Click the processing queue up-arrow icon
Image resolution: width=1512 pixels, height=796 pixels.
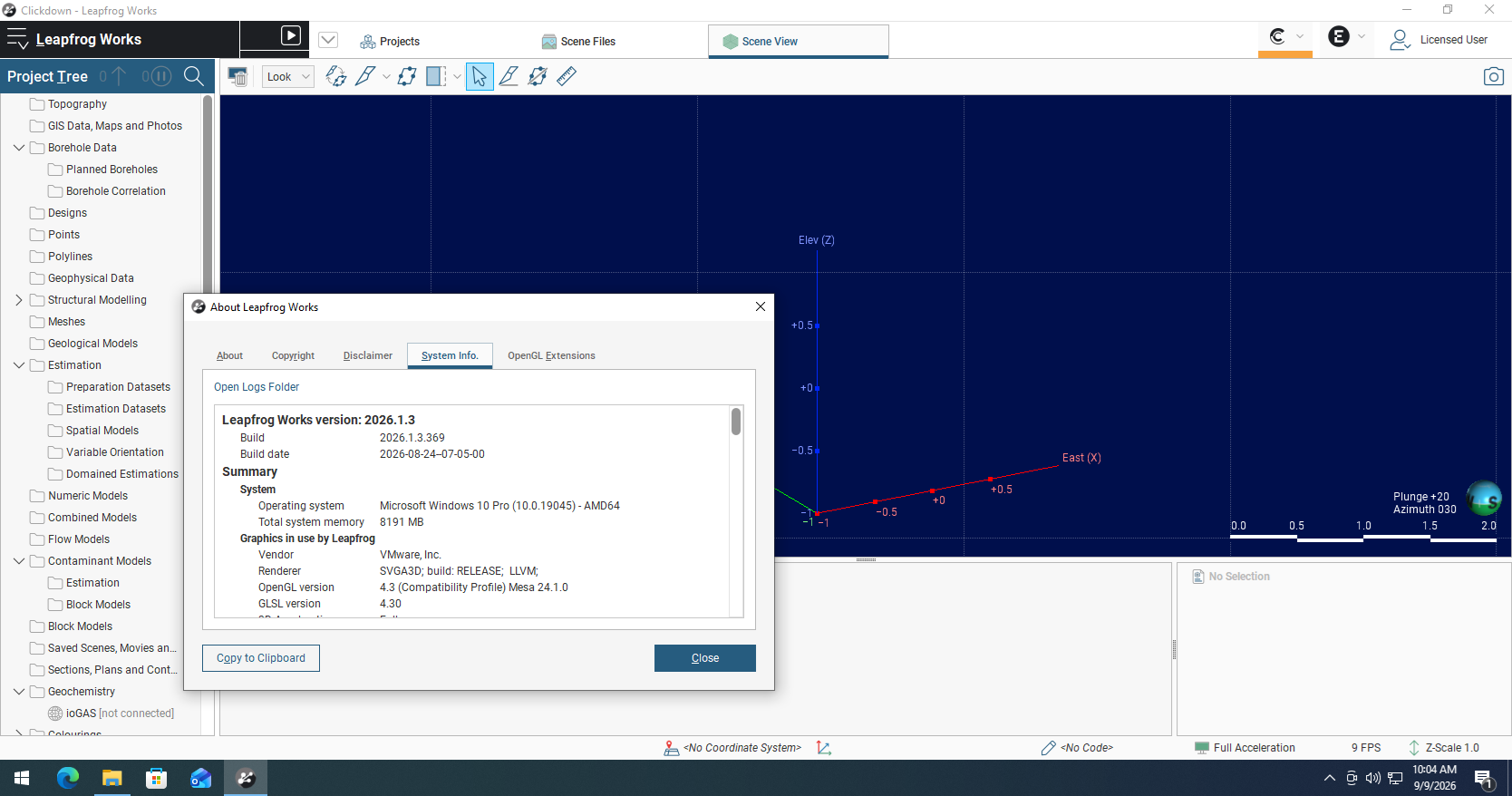[x=118, y=76]
